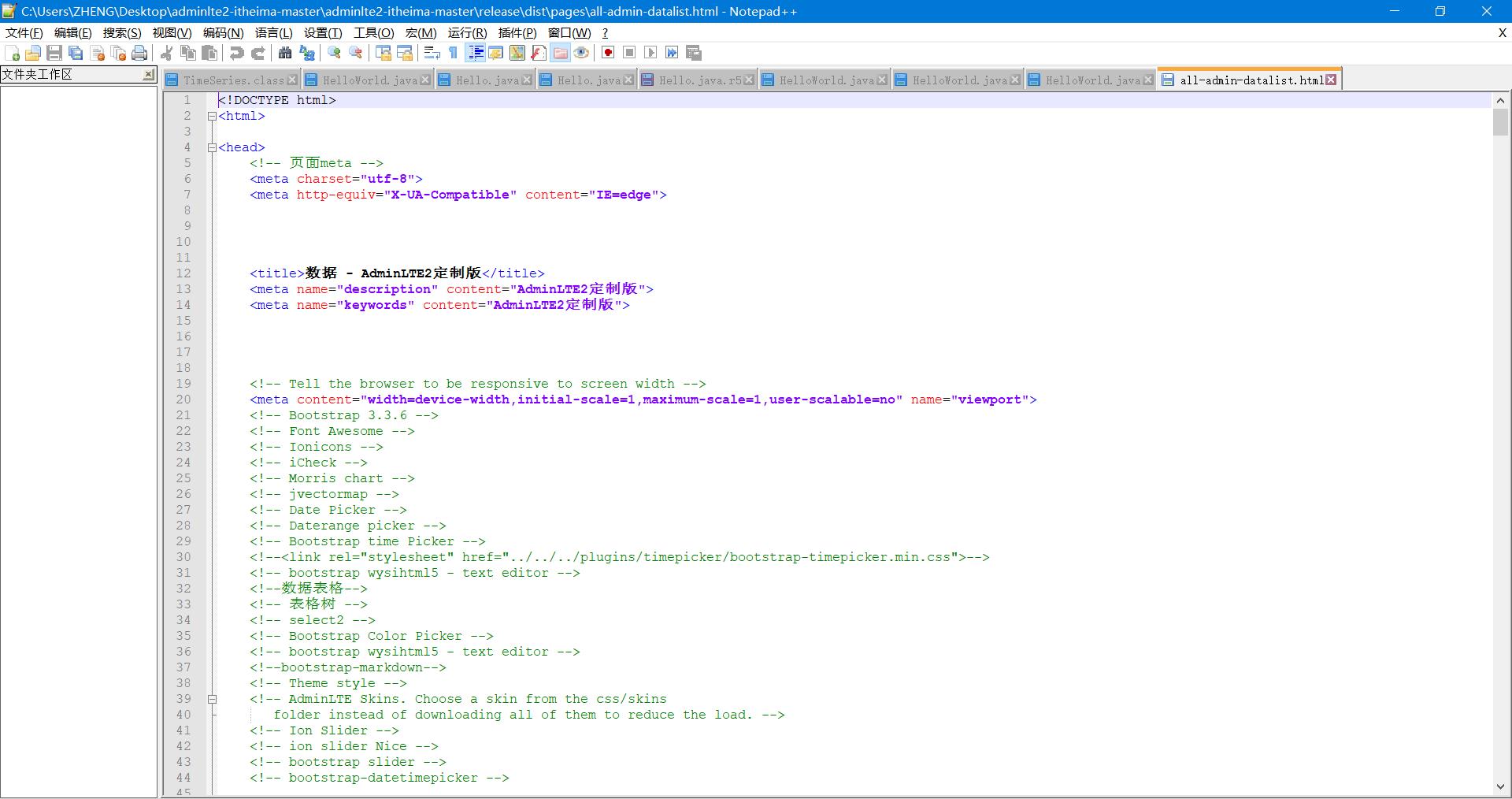Toggle word wrap in toolbar
1512x799 pixels.
click(432, 53)
